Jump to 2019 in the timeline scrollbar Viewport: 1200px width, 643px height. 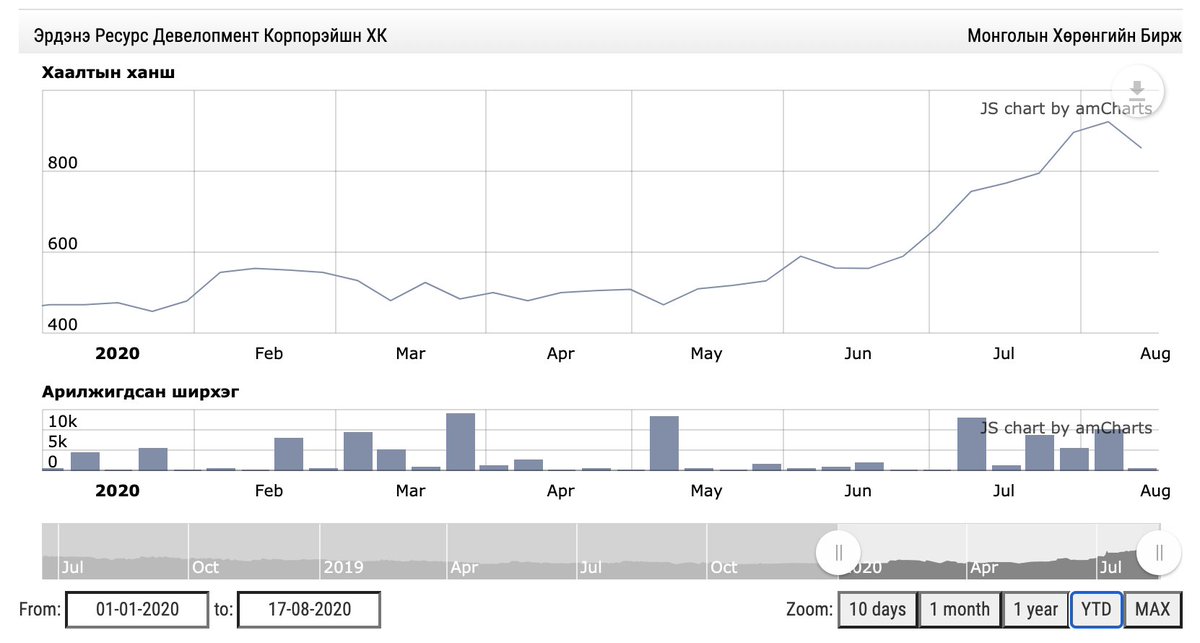[343, 567]
